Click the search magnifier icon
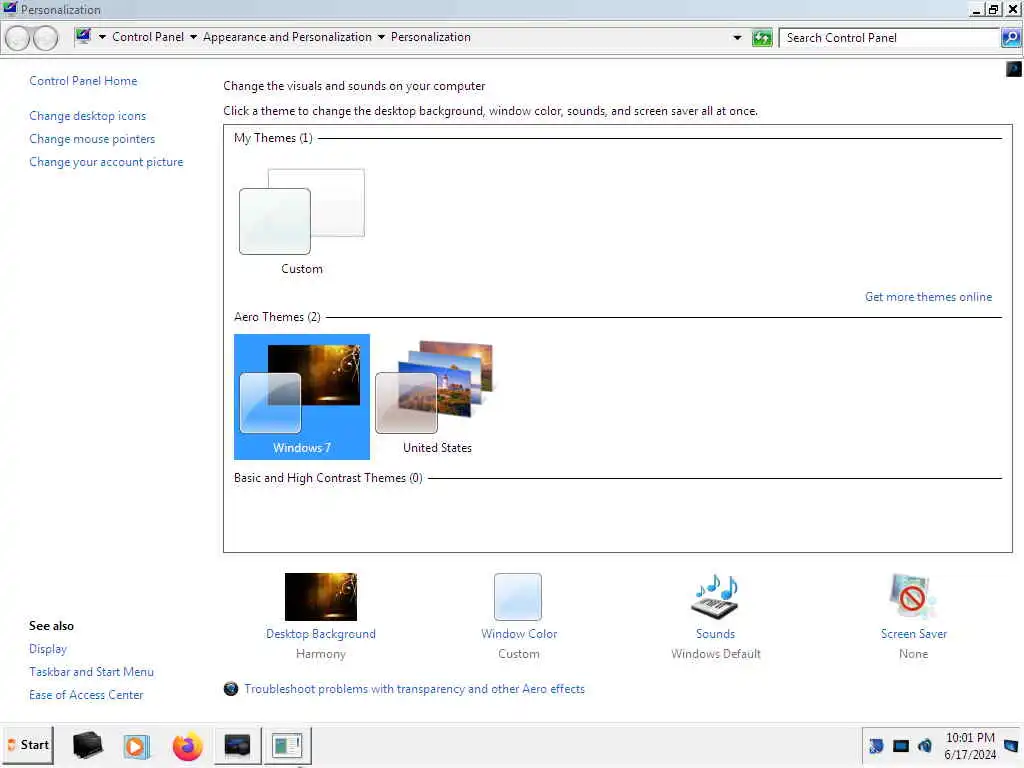 1010,38
